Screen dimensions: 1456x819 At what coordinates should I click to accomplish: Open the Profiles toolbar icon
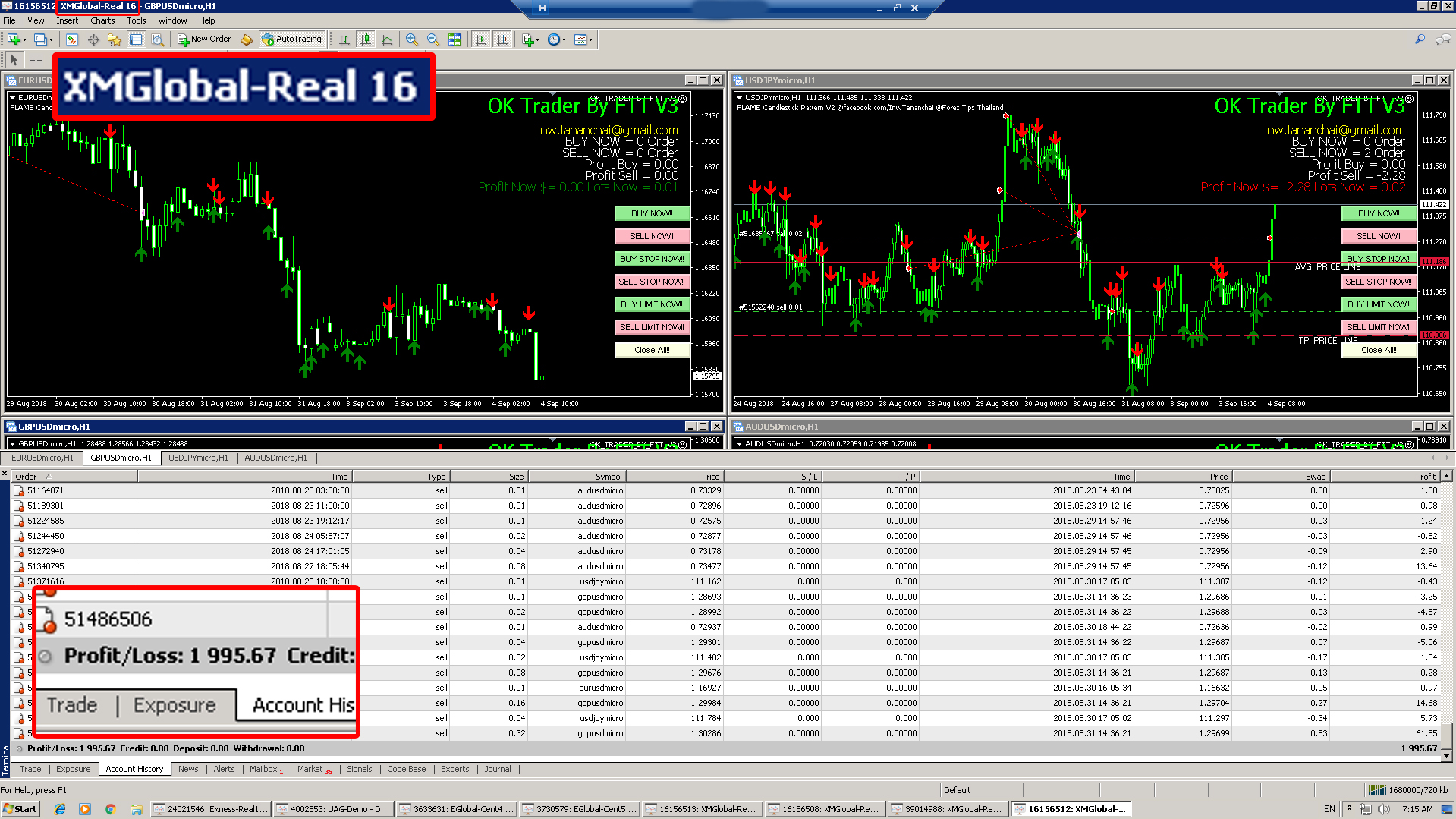pyautogui.click(x=40, y=39)
